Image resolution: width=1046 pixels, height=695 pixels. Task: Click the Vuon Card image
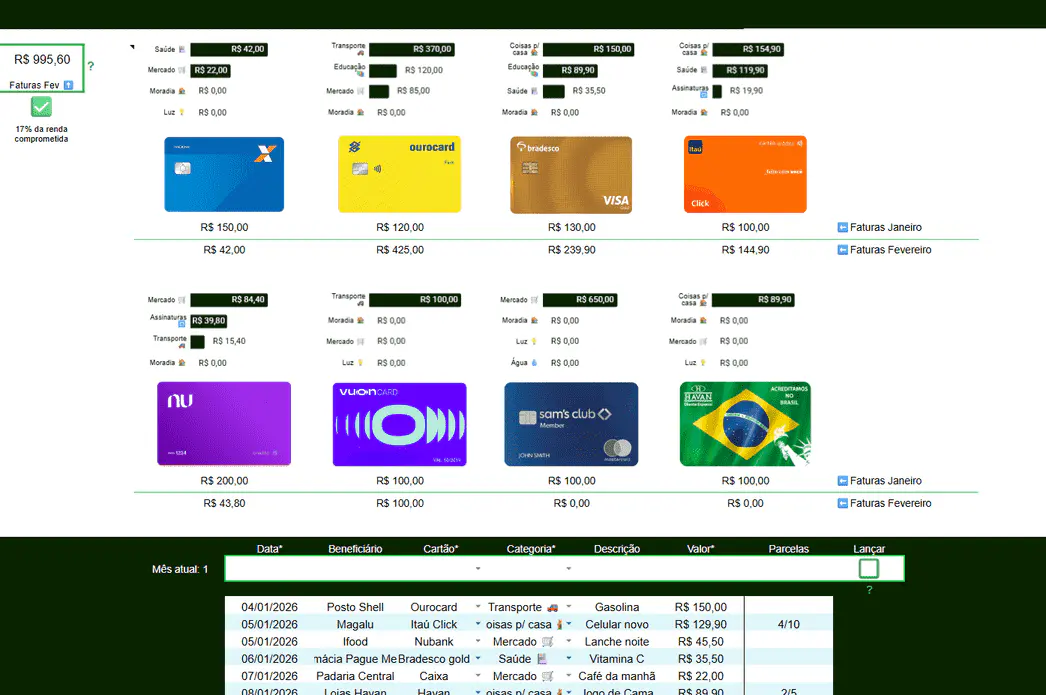pos(399,424)
